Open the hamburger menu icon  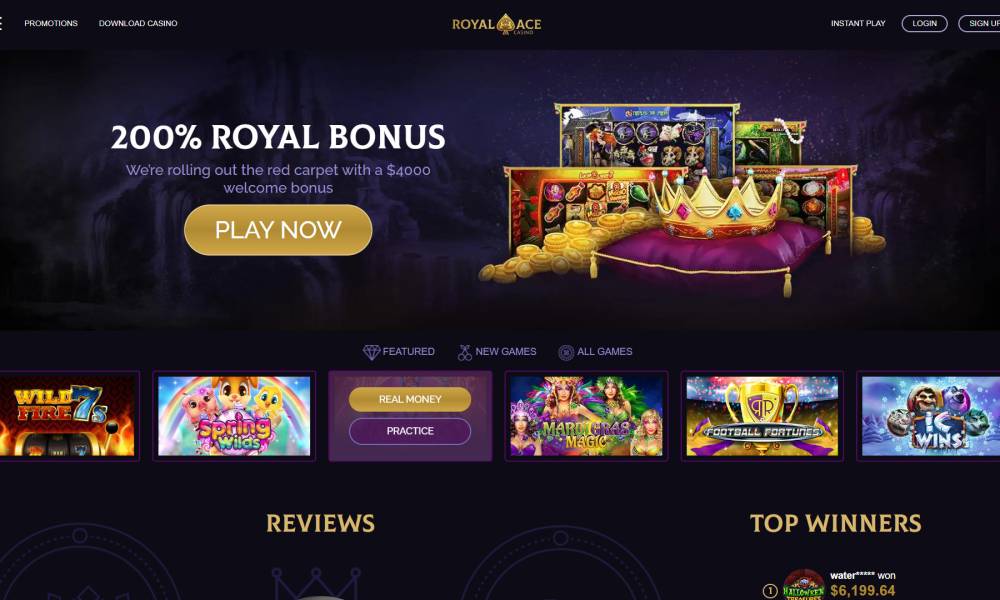tap(1, 24)
